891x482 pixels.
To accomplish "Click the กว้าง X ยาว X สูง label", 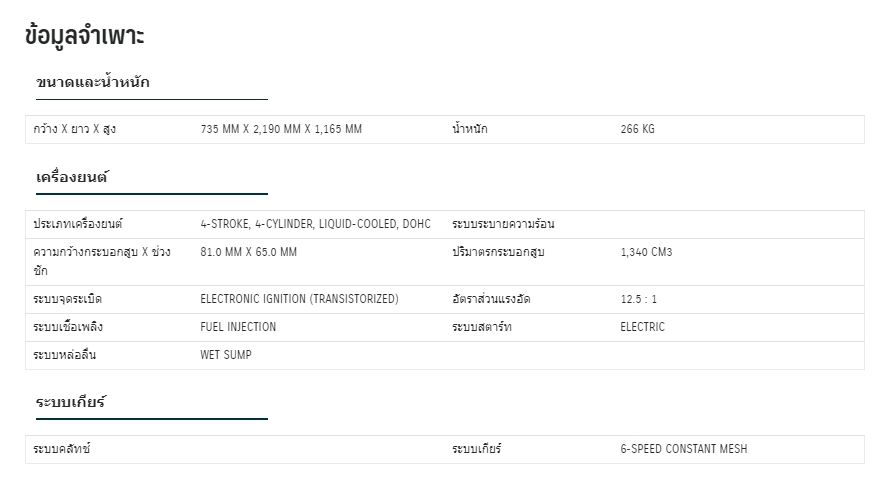I will 74,129.
